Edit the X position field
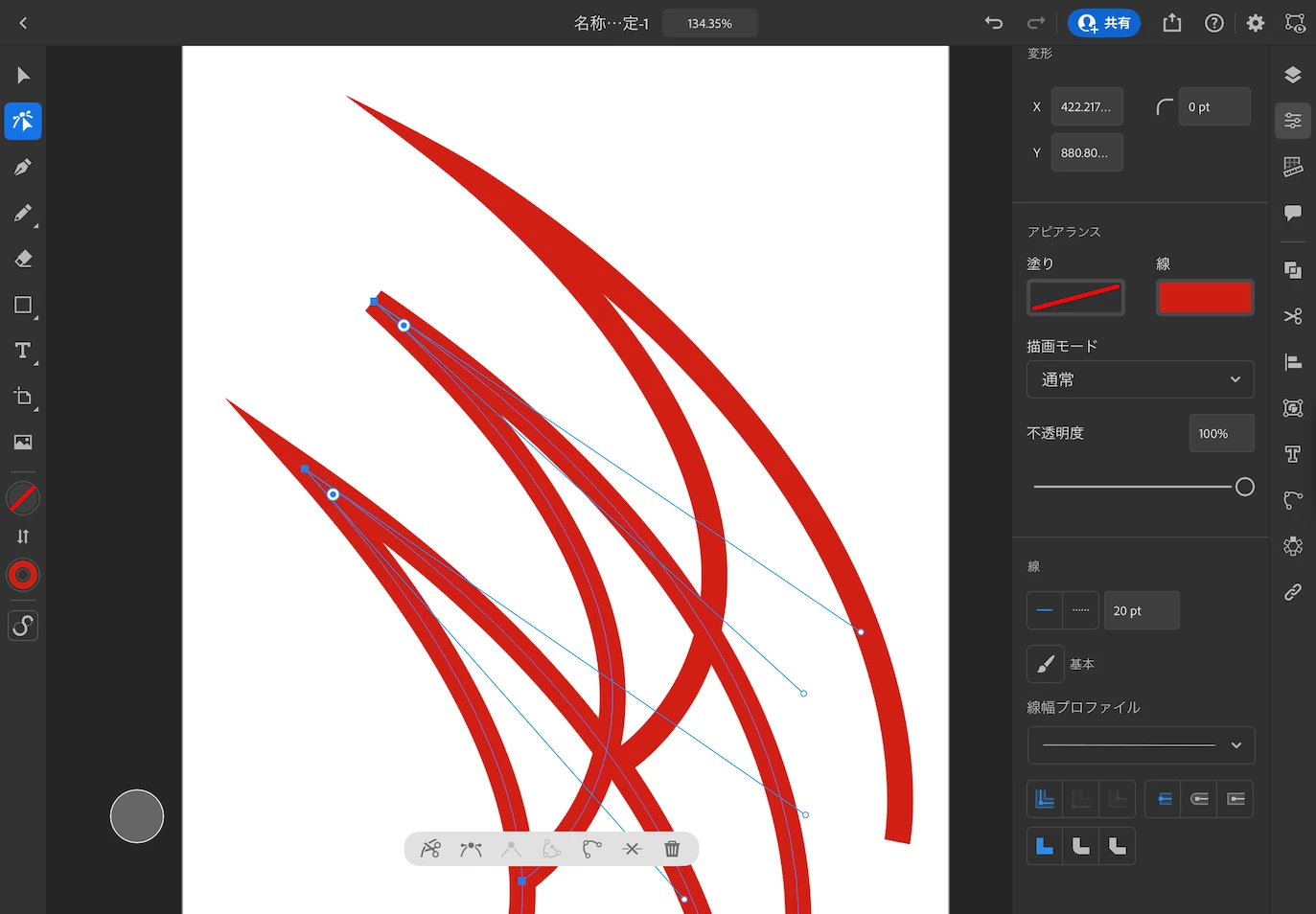Image resolution: width=1316 pixels, height=914 pixels. [x=1087, y=106]
